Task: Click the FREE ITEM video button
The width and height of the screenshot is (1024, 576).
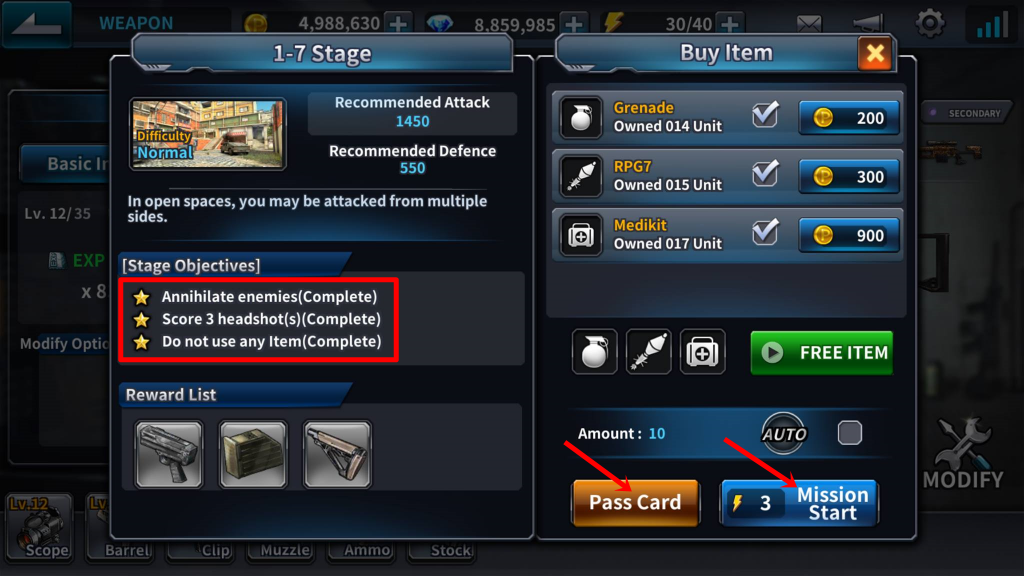Action: coord(822,353)
